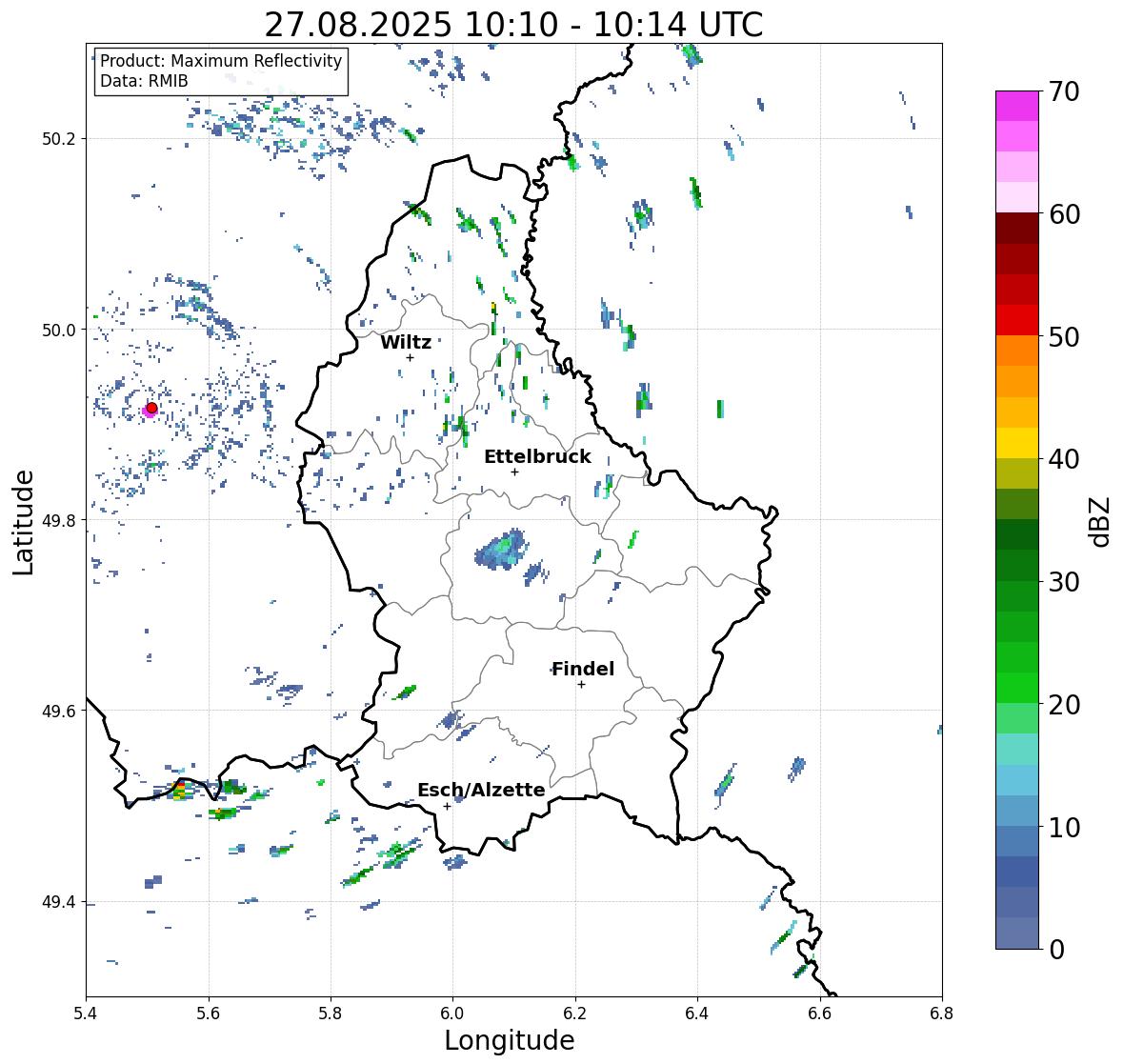Viewport: 1123px width, 1064px height.
Task: Click the 50 tick on colorbar
Action: coord(1064,336)
